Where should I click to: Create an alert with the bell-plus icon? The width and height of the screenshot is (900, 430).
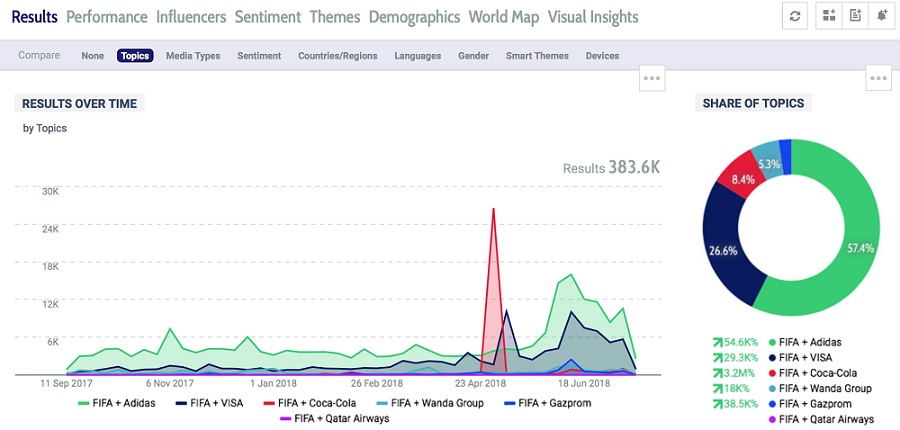pos(882,16)
